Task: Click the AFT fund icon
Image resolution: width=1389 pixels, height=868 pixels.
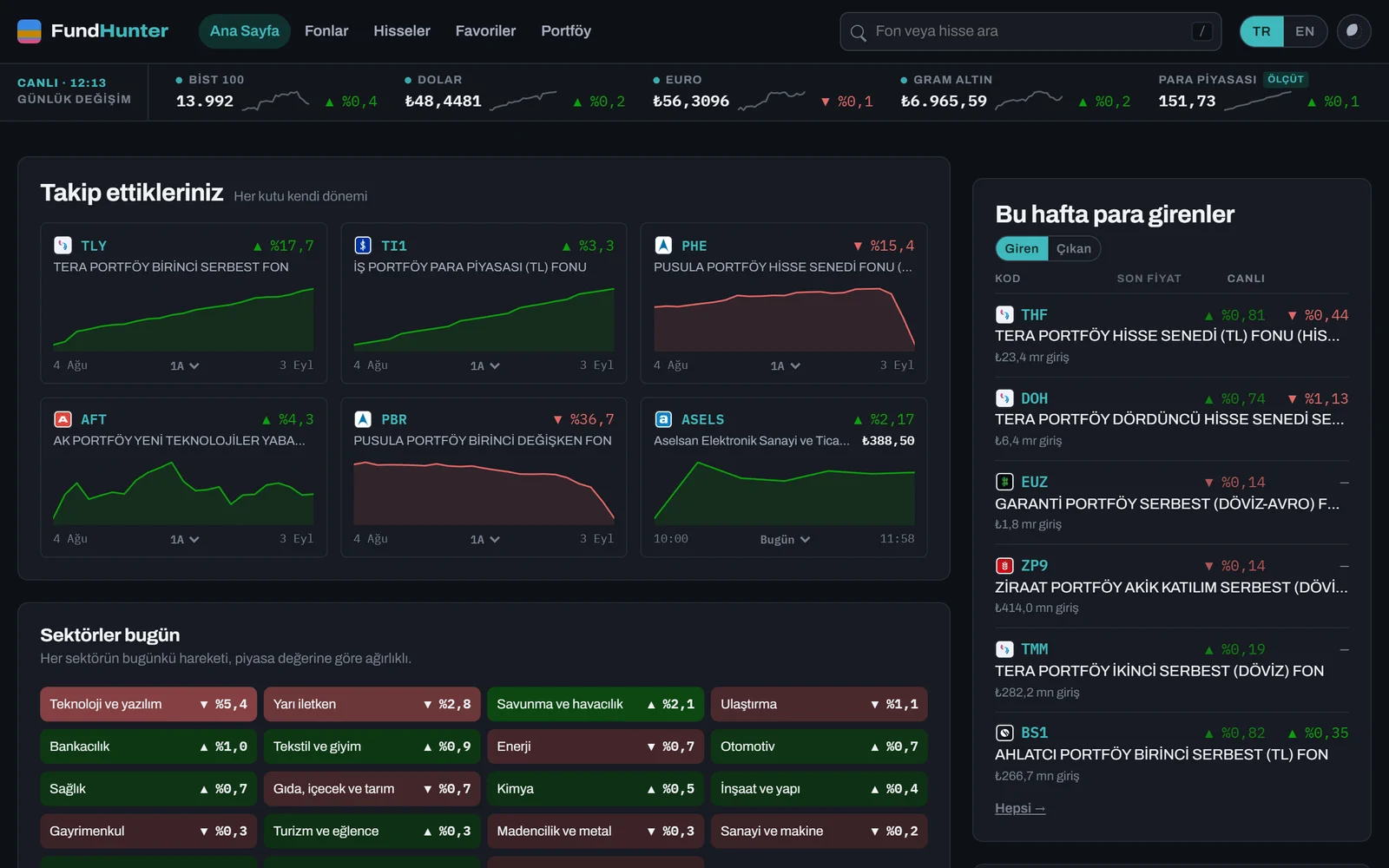Action: click(63, 419)
